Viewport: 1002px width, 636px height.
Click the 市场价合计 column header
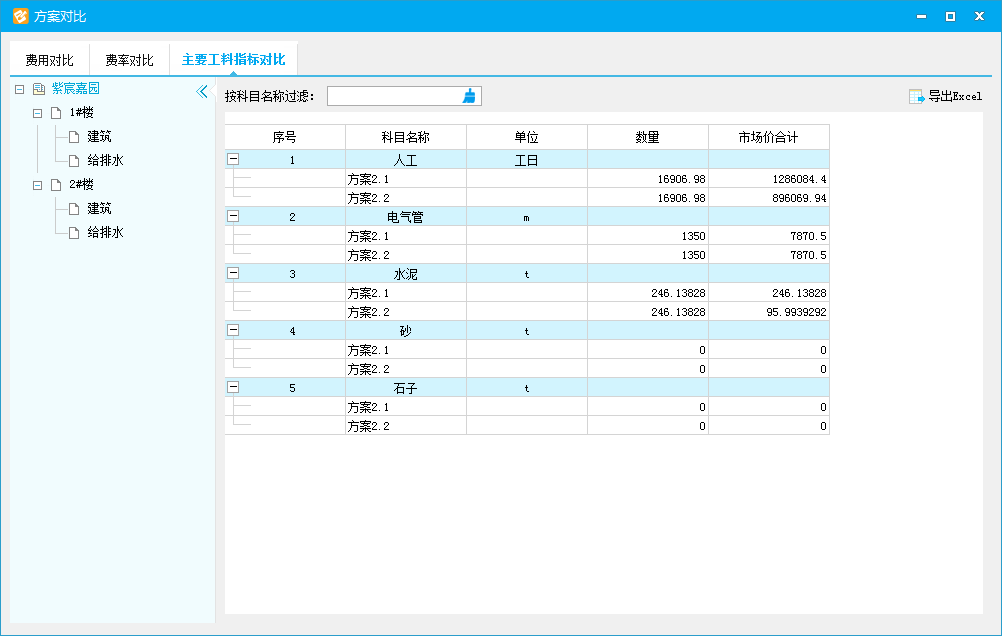tap(768, 137)
